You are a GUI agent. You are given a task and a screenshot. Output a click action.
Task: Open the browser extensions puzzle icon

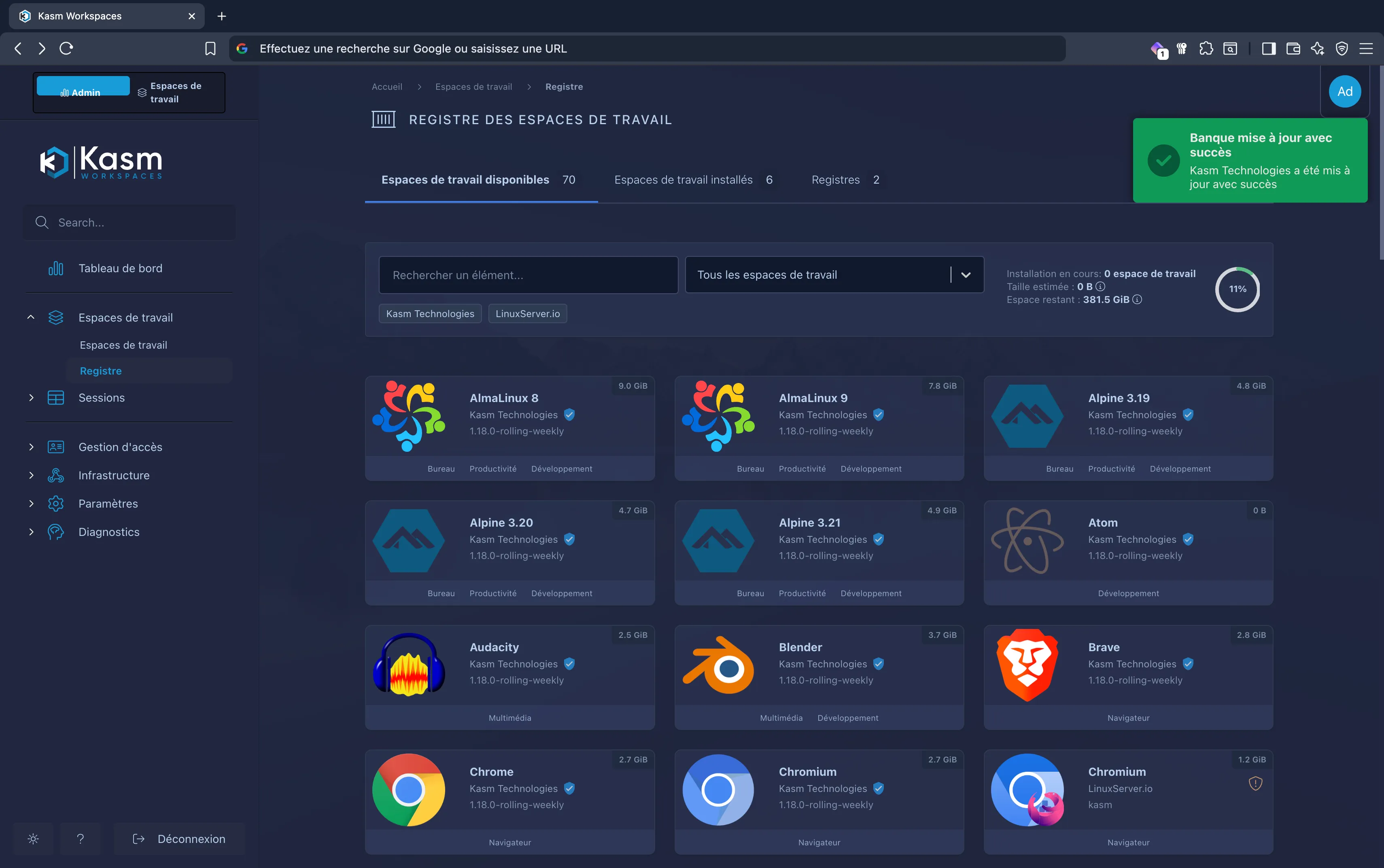[x=1206, y=49]
